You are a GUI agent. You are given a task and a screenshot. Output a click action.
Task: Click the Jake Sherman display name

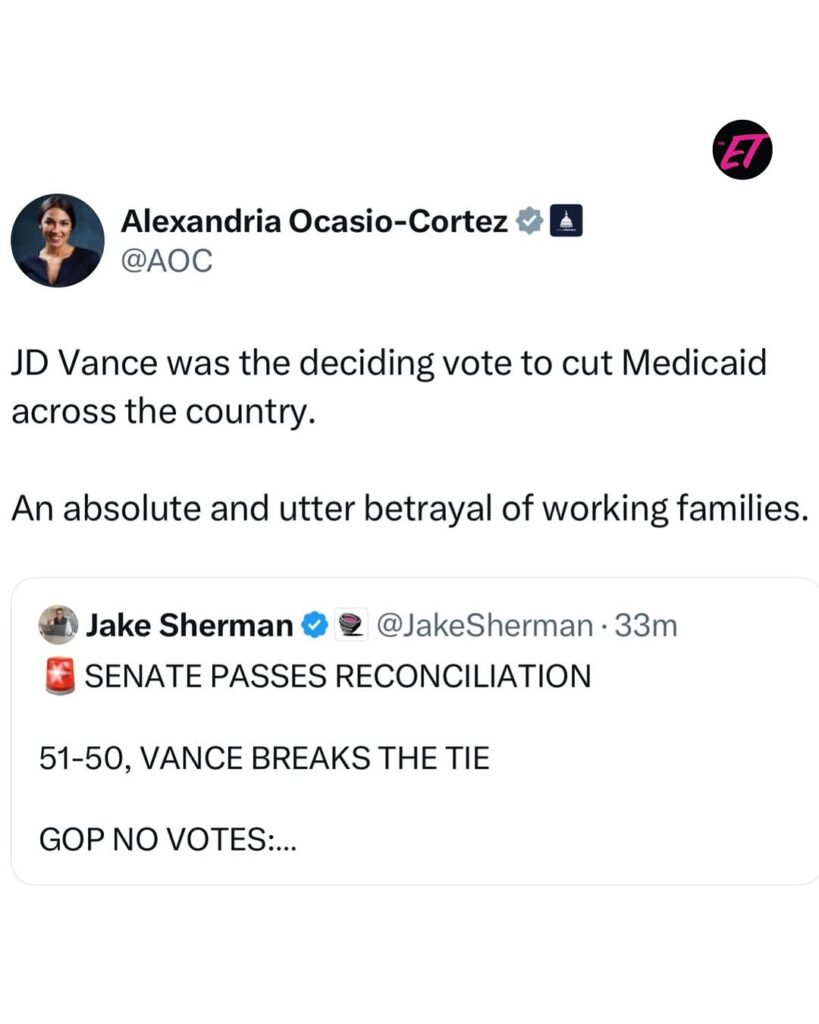pyautogui.click(x=189, y=625)
